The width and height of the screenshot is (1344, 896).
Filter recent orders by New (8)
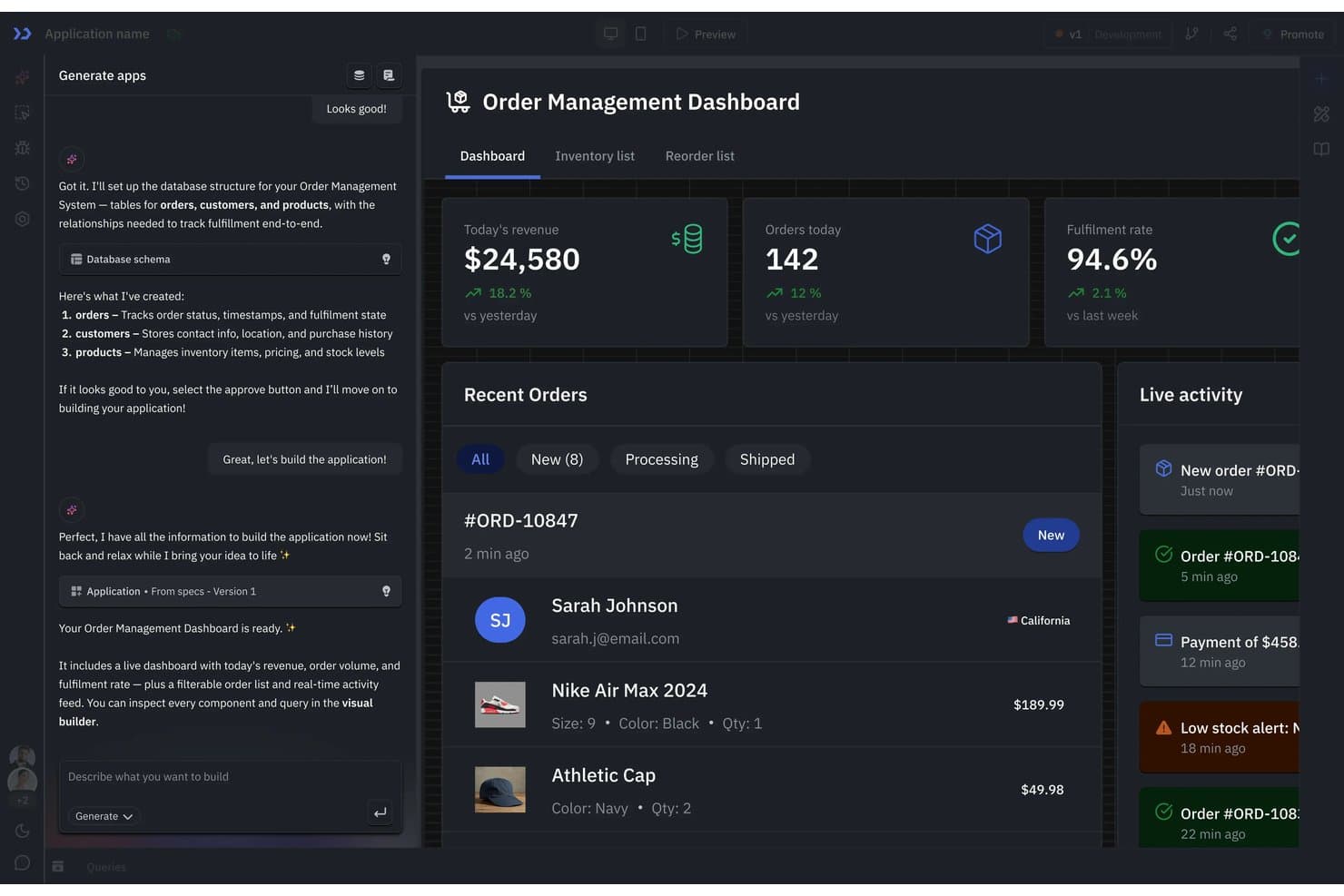click(557, 459)
